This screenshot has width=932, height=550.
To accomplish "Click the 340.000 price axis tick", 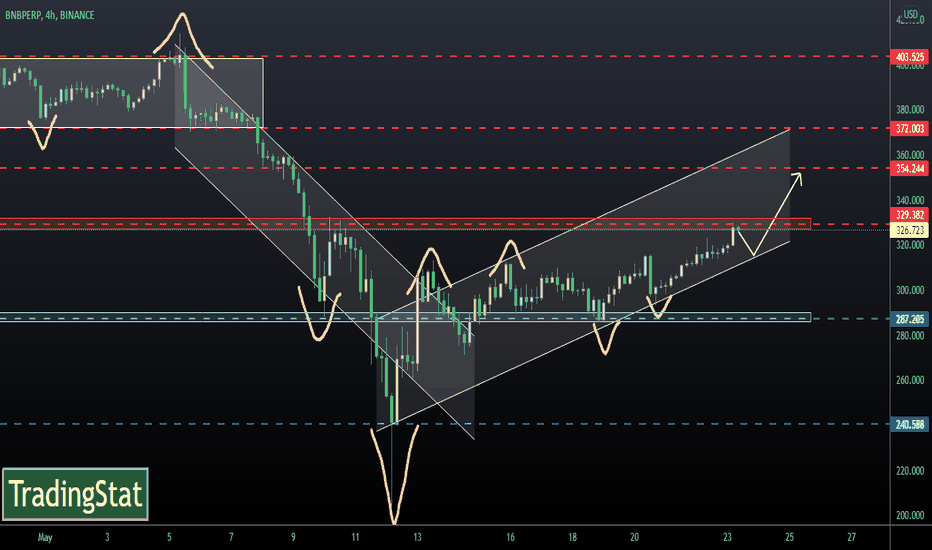I will (910, 200).
